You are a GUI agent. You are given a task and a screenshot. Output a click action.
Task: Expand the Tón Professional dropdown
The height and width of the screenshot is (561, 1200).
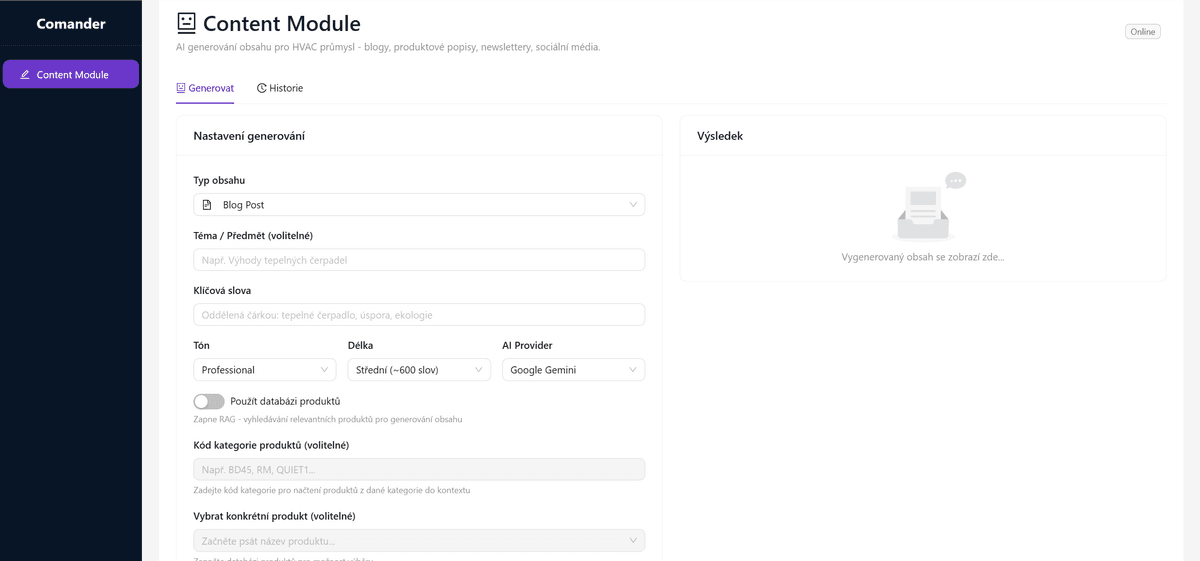tap(265, 370)
